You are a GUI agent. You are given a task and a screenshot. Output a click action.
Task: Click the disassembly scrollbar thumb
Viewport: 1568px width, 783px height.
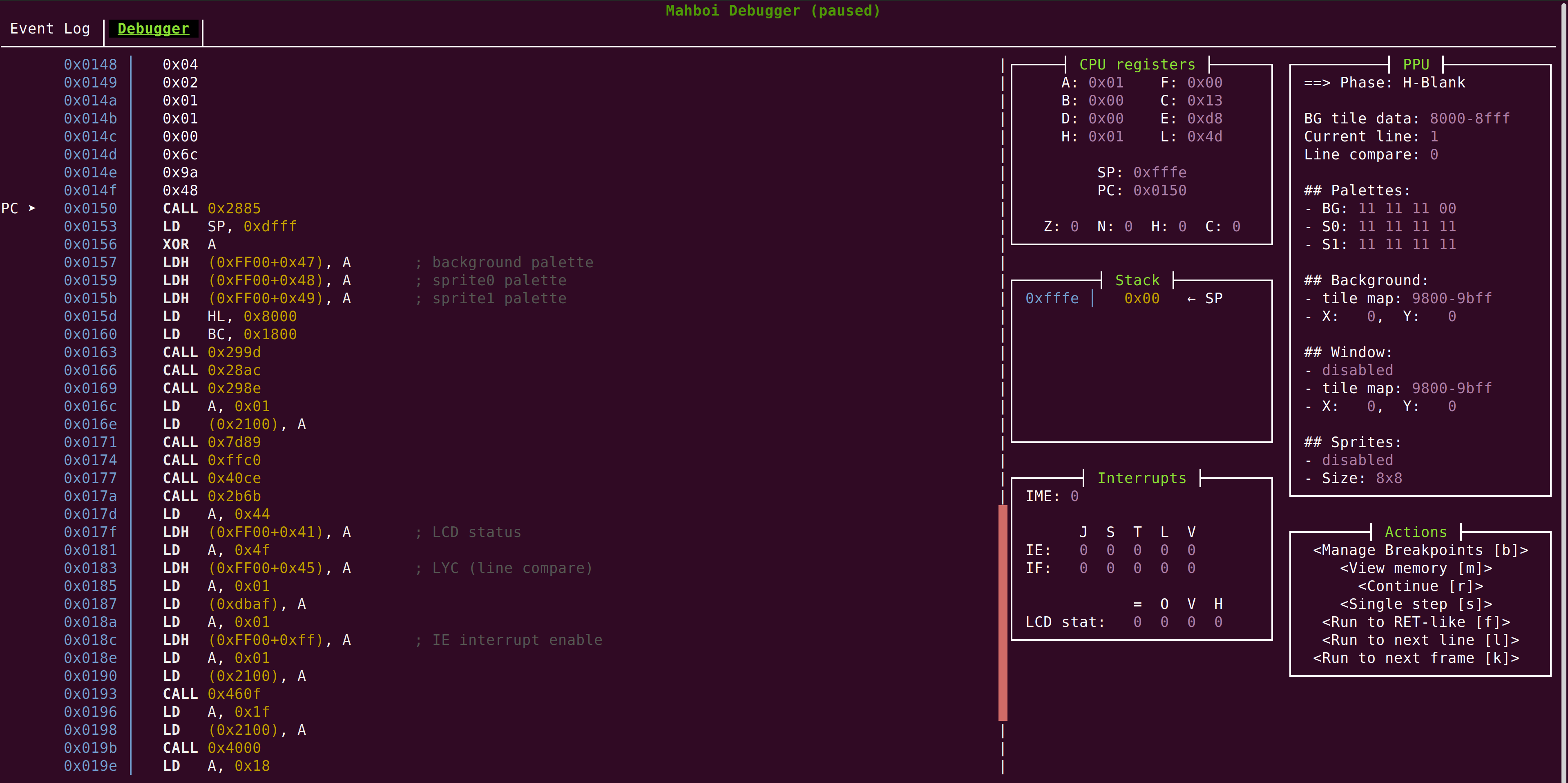pos(1003,612)
